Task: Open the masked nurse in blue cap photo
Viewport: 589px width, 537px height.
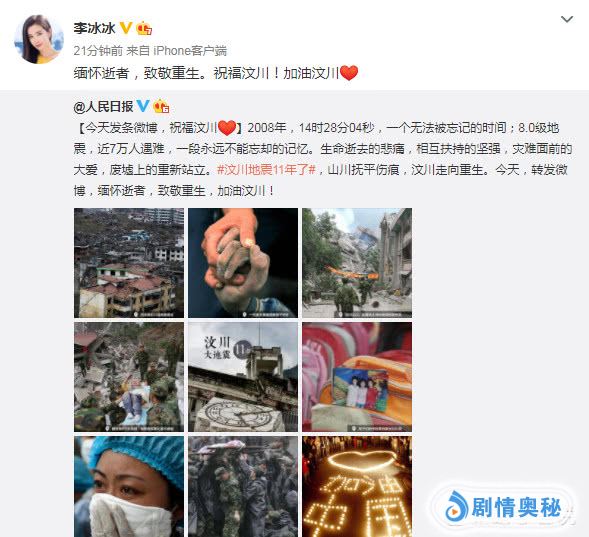Action: coord(129,487)
